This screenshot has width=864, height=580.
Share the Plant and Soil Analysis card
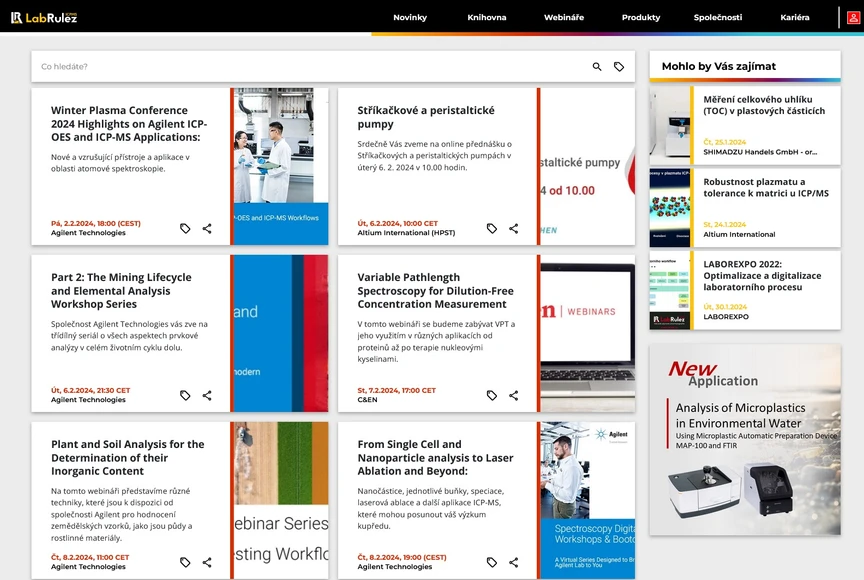(x=207, y=562)
